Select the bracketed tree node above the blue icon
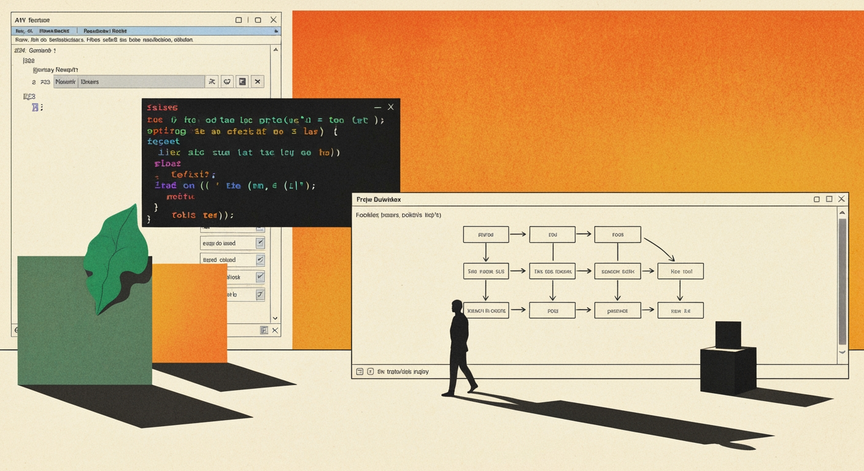This screenshot has height=471, width=864. click(x=29, y=96)
